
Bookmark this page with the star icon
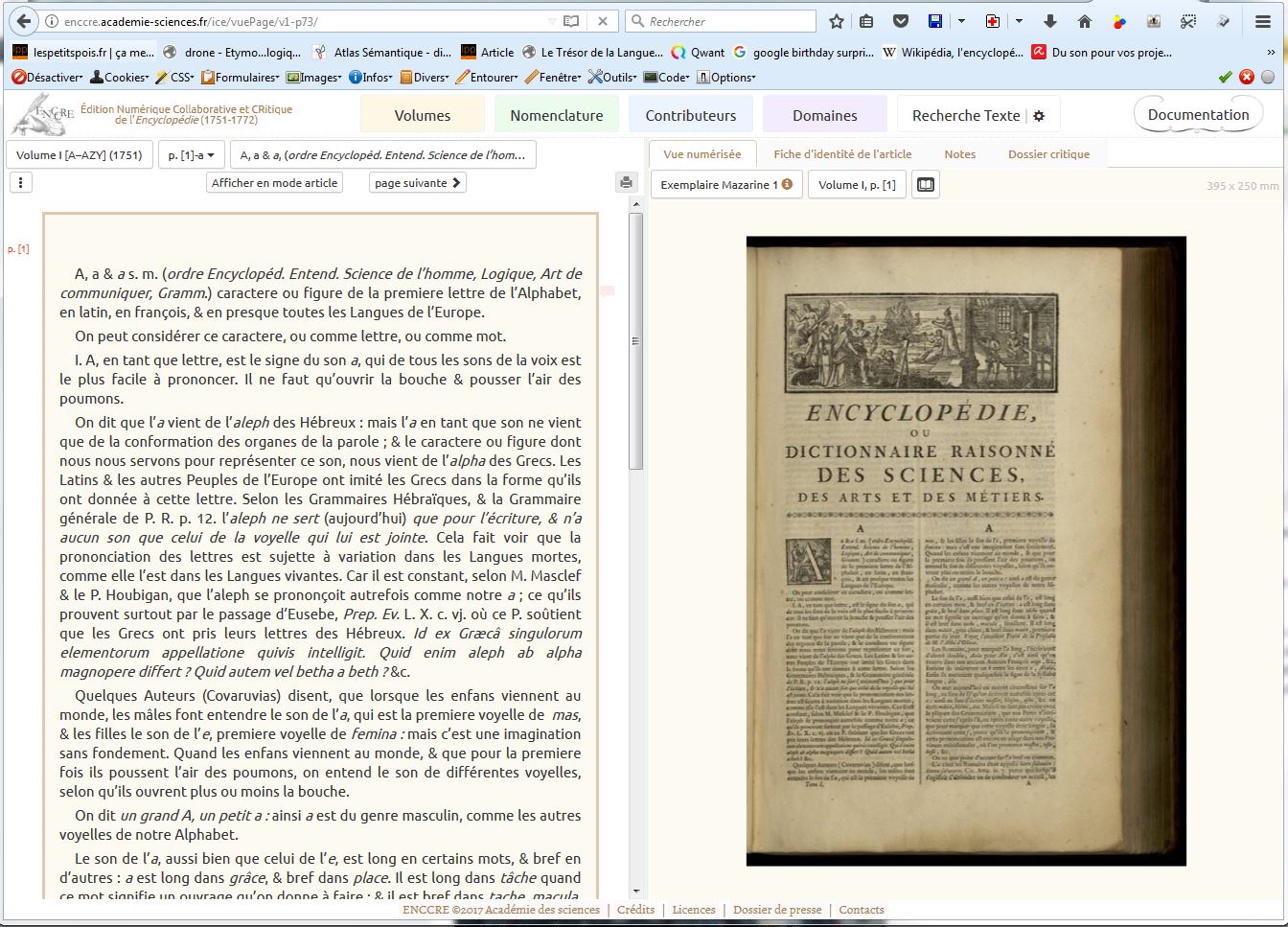click(x=837, y=21)
